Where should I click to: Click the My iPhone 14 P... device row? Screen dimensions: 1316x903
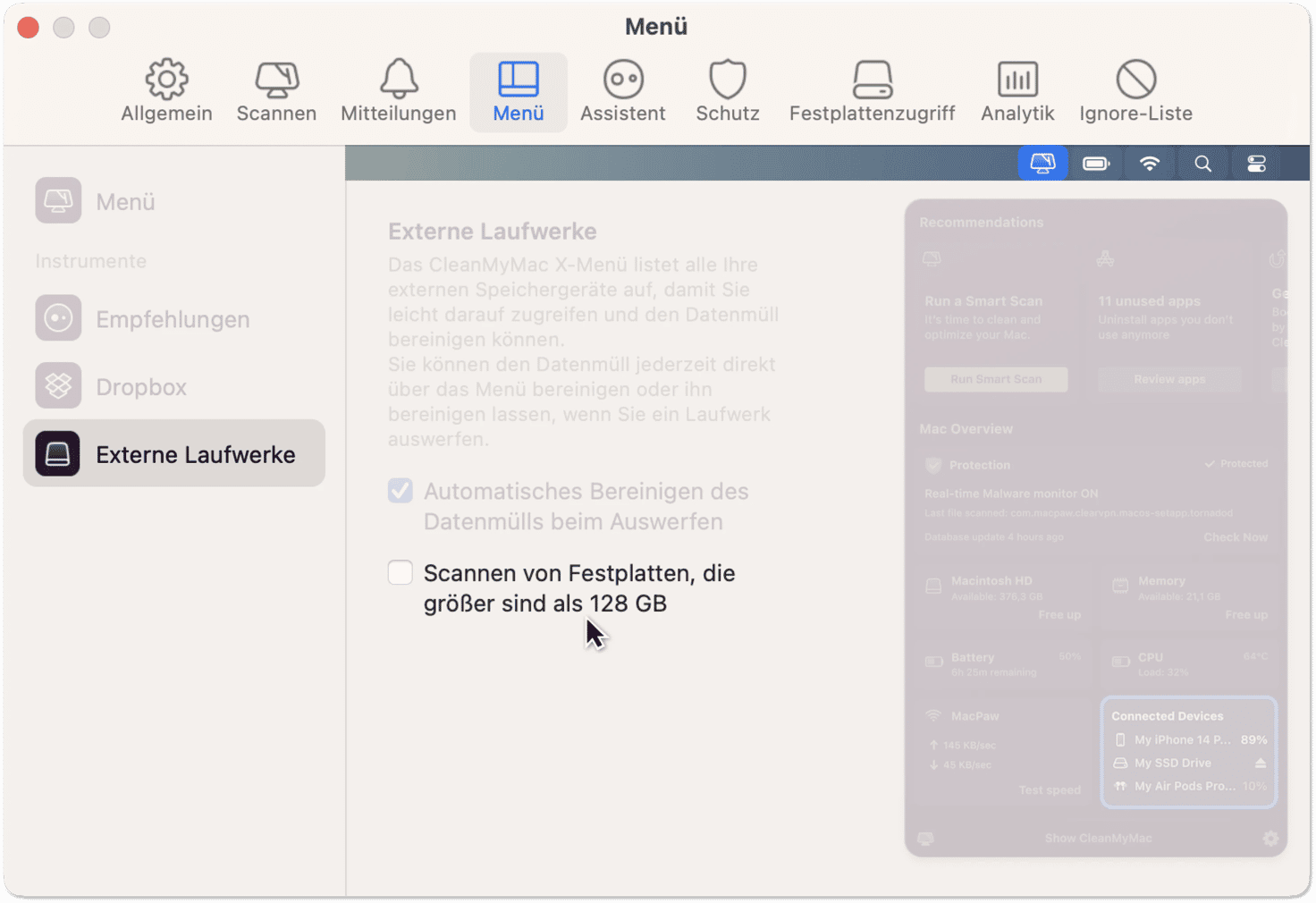[x=1189, y=739]
